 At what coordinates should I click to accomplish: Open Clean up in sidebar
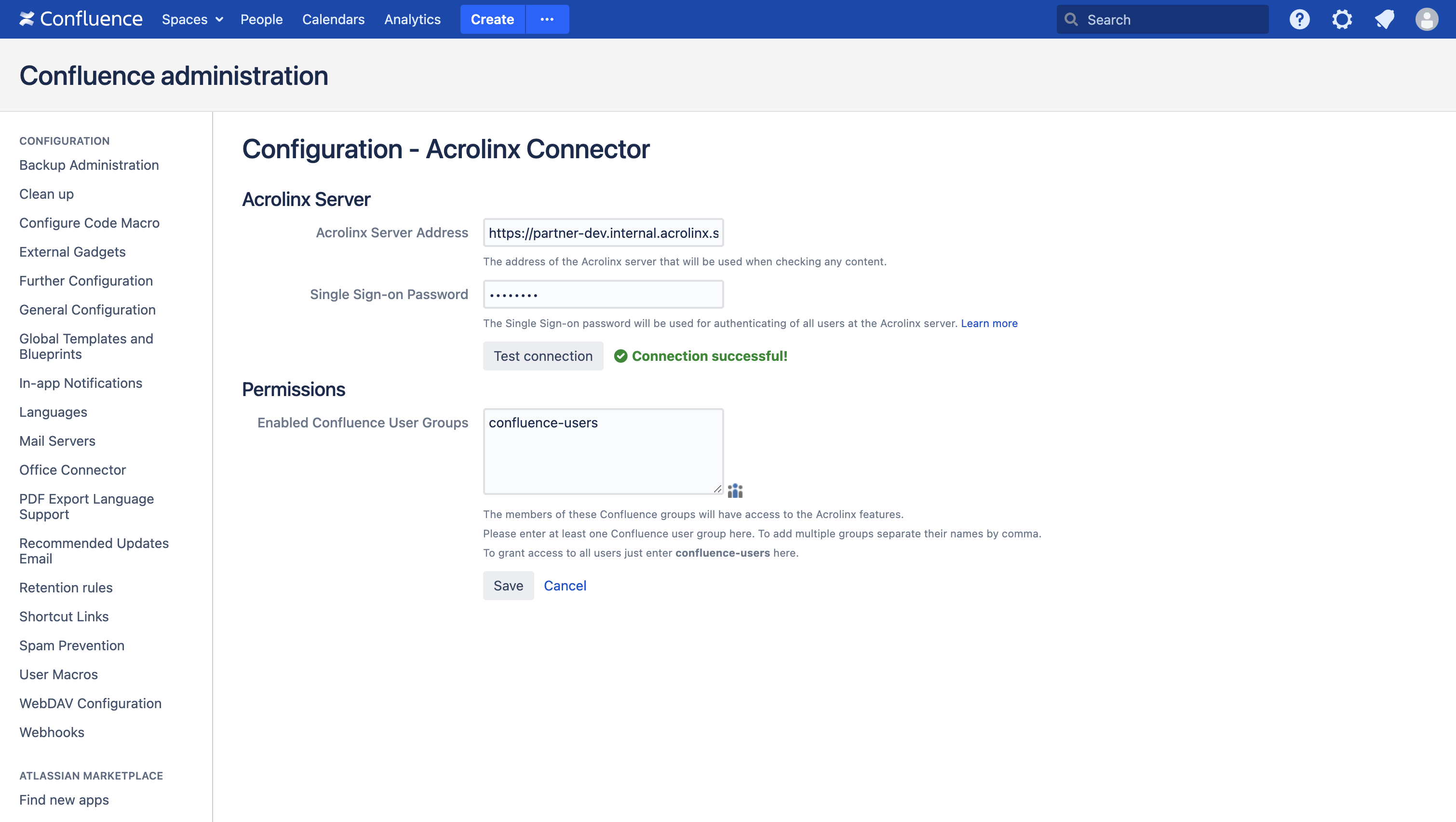tap(46, 193)
